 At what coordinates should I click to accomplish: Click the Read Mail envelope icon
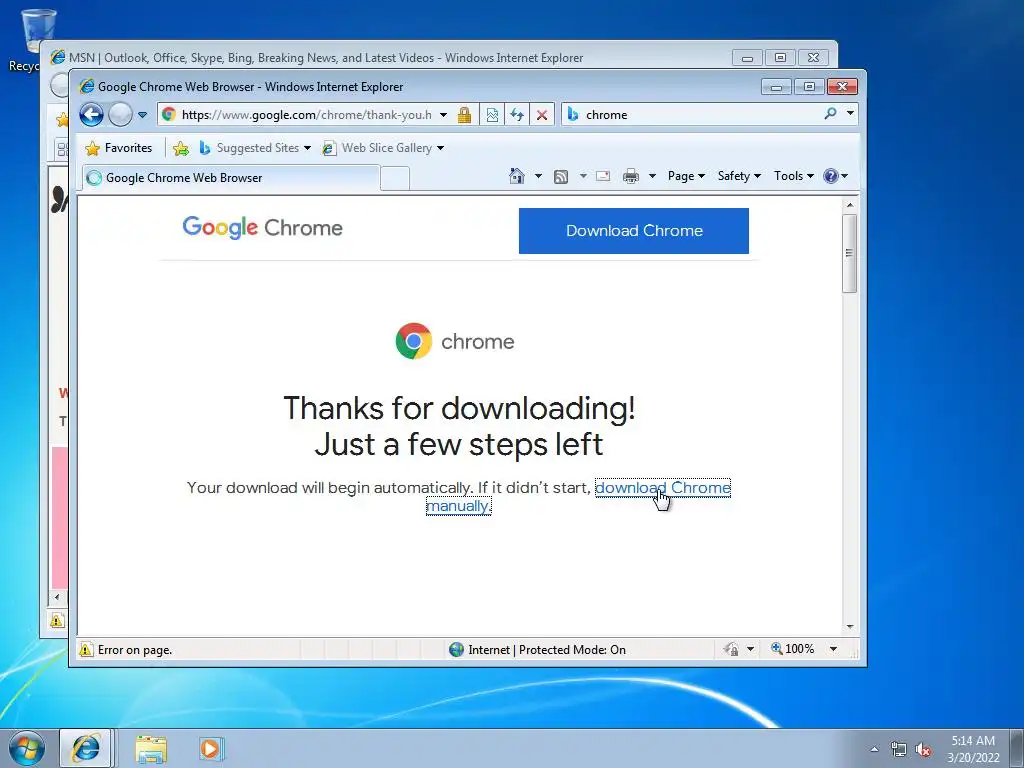coord(603,176)
